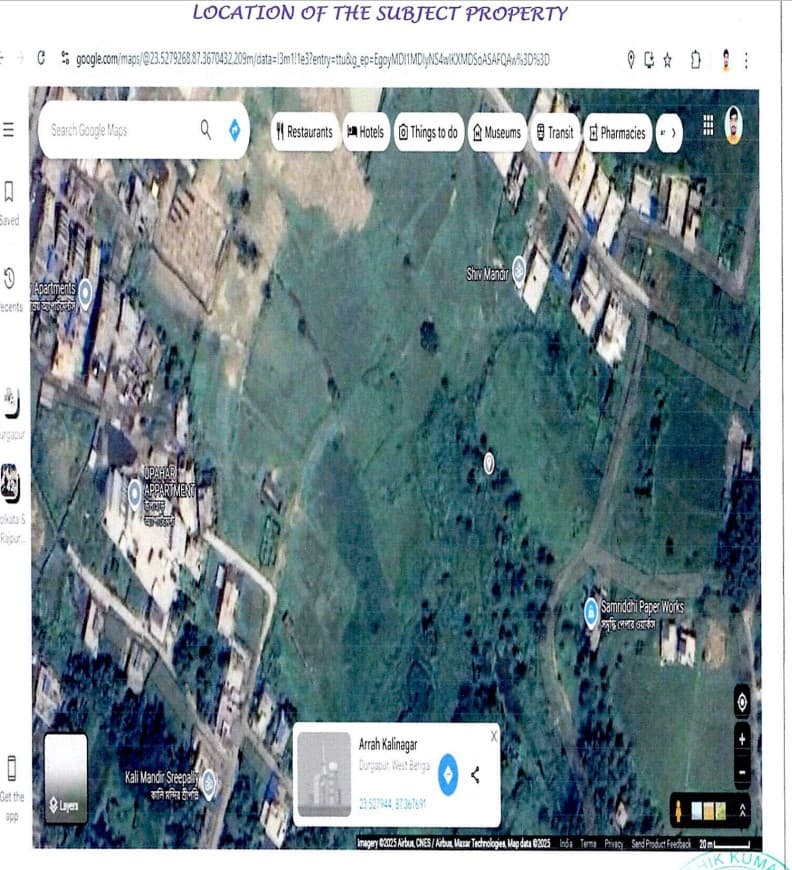792x870 pixels.
Task: Open the hamburger menu icon
Action: click(x=8, y=130)
